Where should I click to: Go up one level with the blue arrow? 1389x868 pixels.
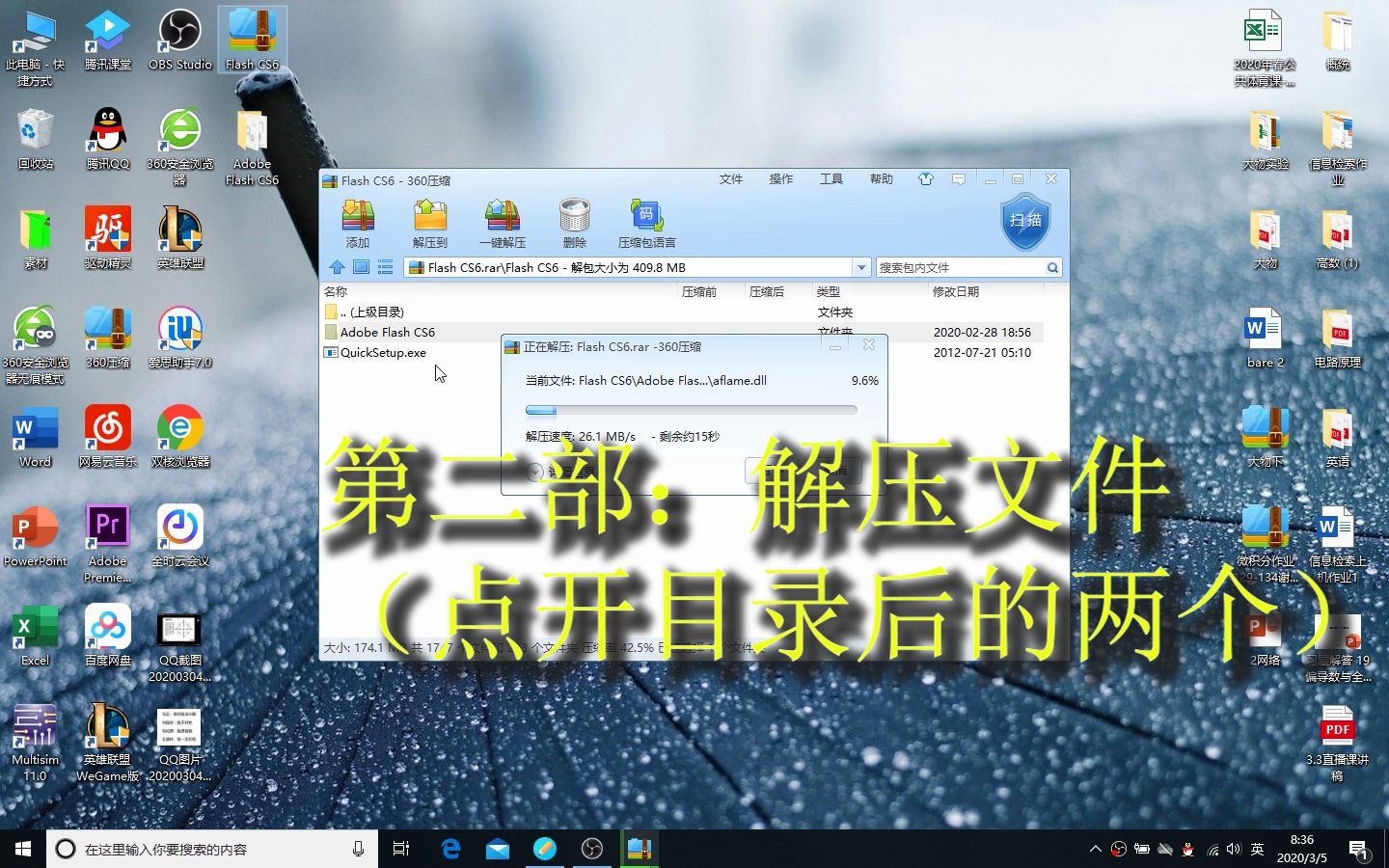click(337, 267)
